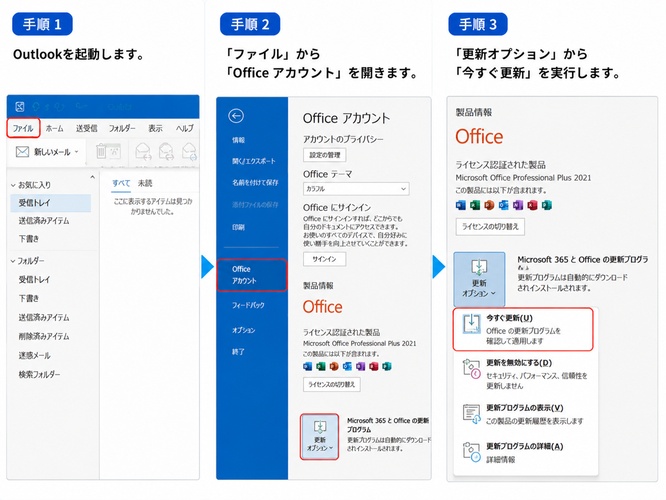Collapse the フォルダー section
Image resolution: width=666 pixels, height=500 pixels.
13,261
